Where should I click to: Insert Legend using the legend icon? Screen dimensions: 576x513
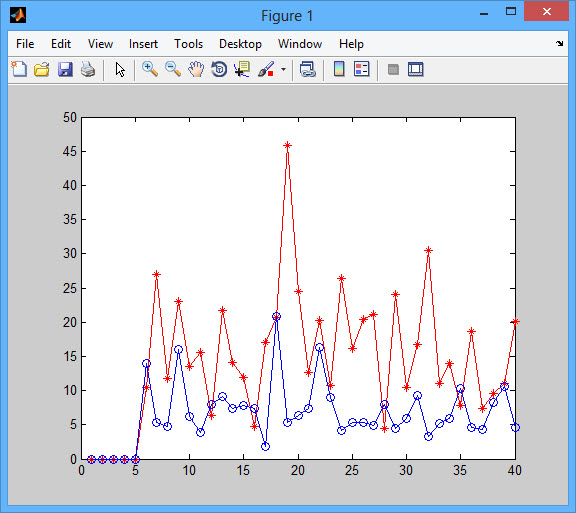[361, 69]
